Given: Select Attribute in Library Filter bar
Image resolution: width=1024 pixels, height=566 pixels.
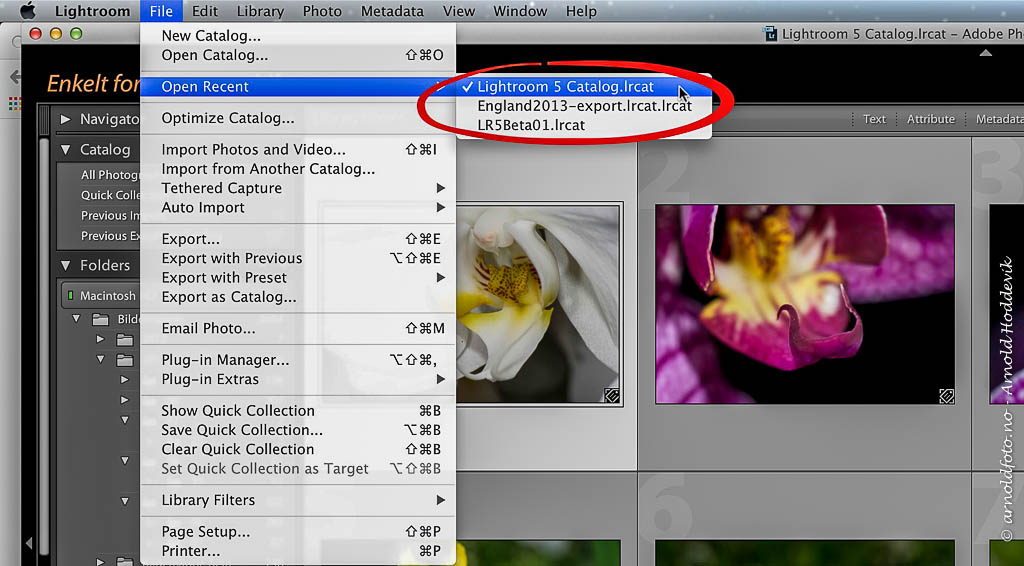Looking at the screenshot, I should (931, 119).
